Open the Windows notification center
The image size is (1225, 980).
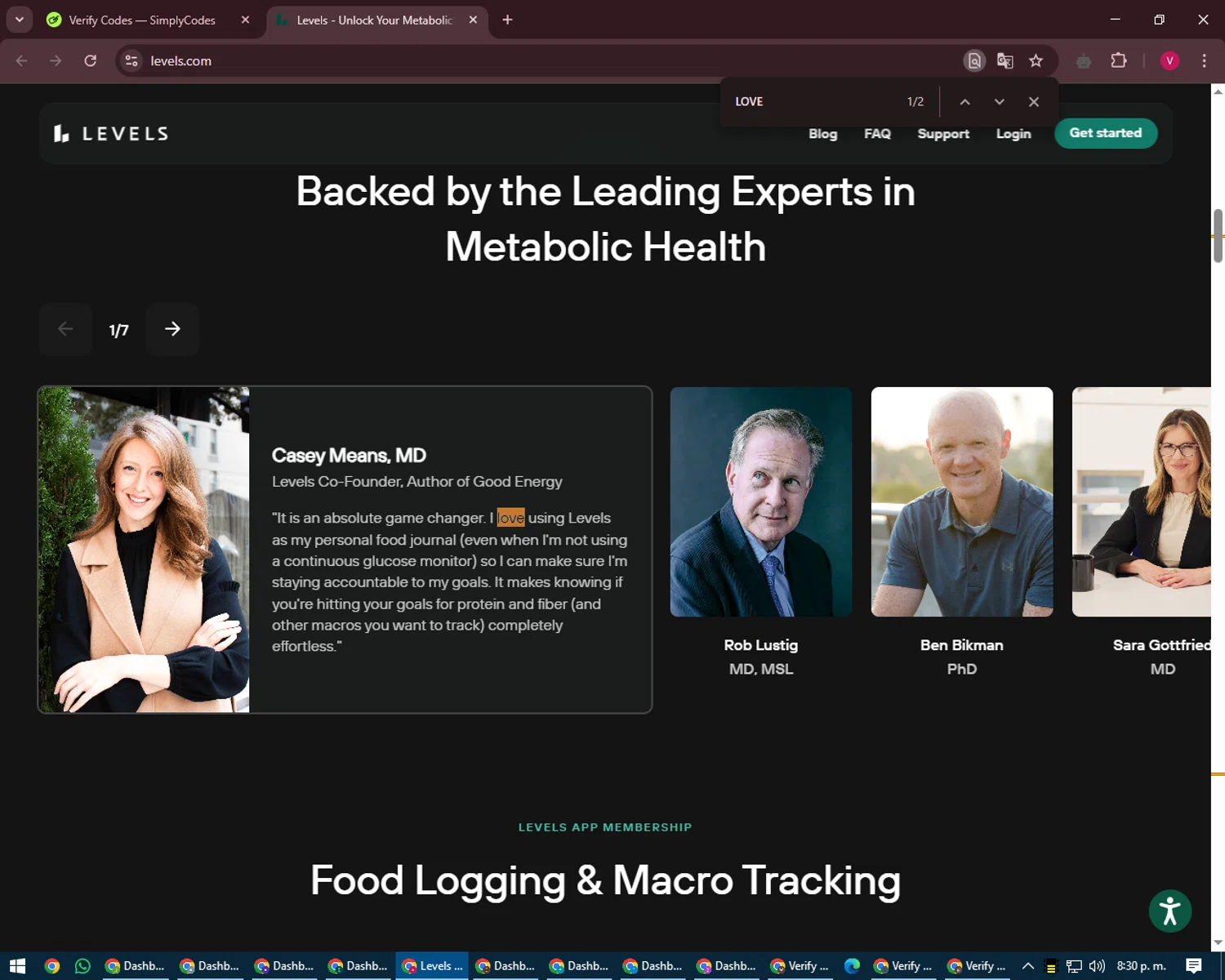pos(1194,966)
